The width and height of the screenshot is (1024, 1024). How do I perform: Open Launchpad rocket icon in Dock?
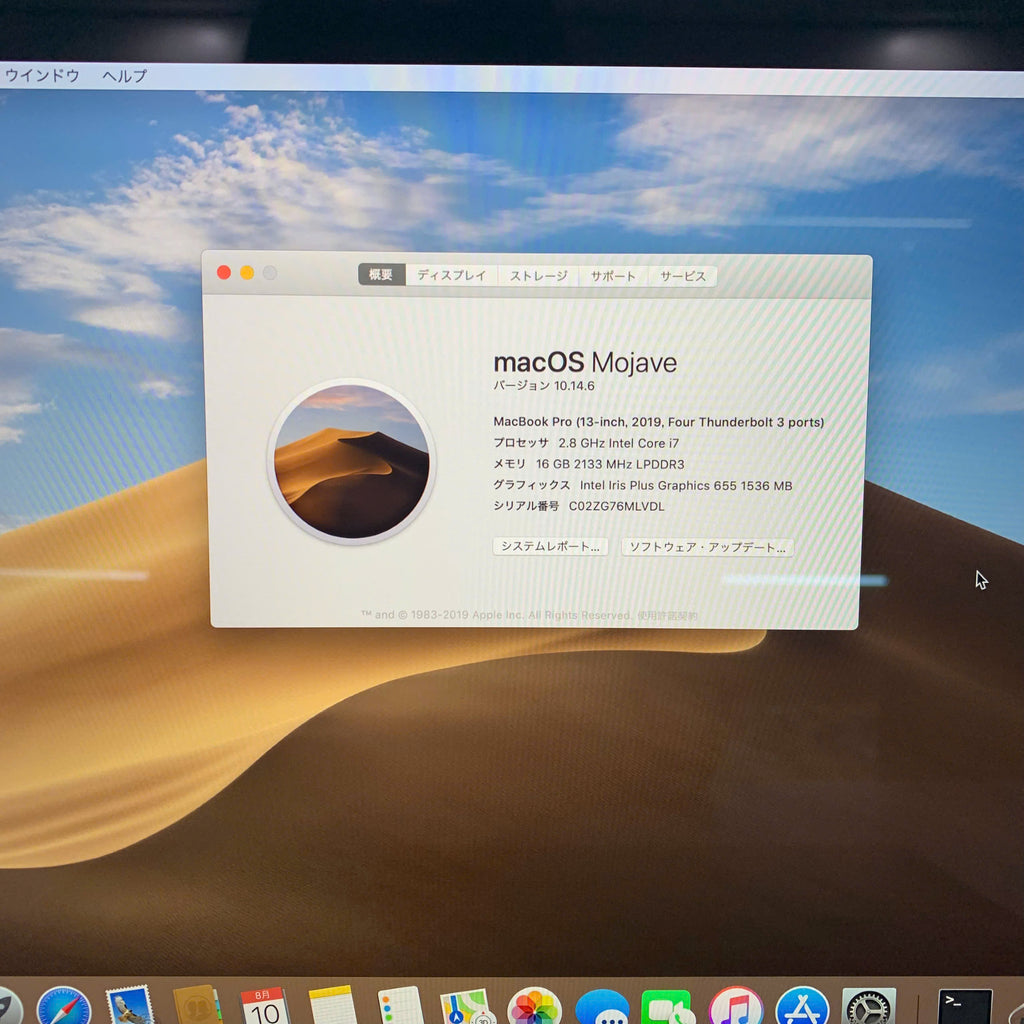click(9, 1006)
